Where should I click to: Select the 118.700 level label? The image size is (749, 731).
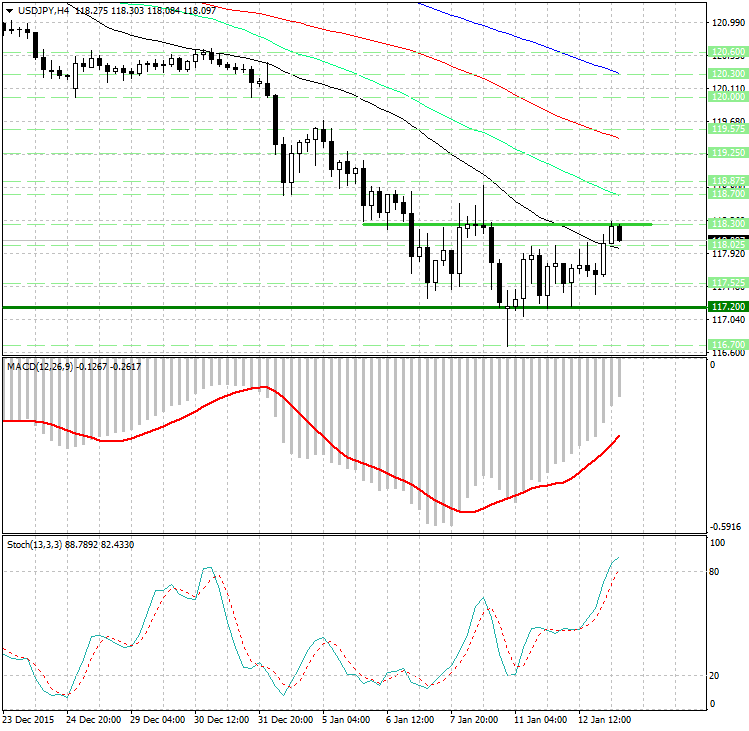click(728, 194)
